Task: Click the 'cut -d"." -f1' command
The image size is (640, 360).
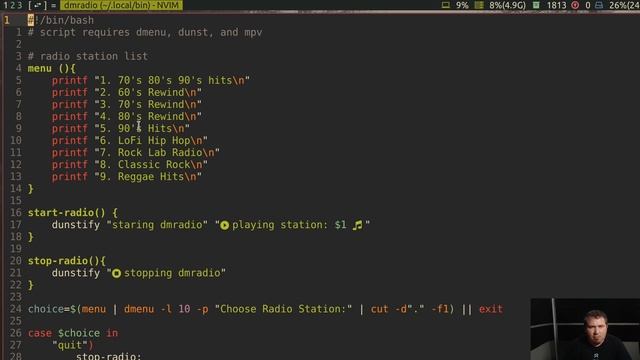Action: point(410,309)
